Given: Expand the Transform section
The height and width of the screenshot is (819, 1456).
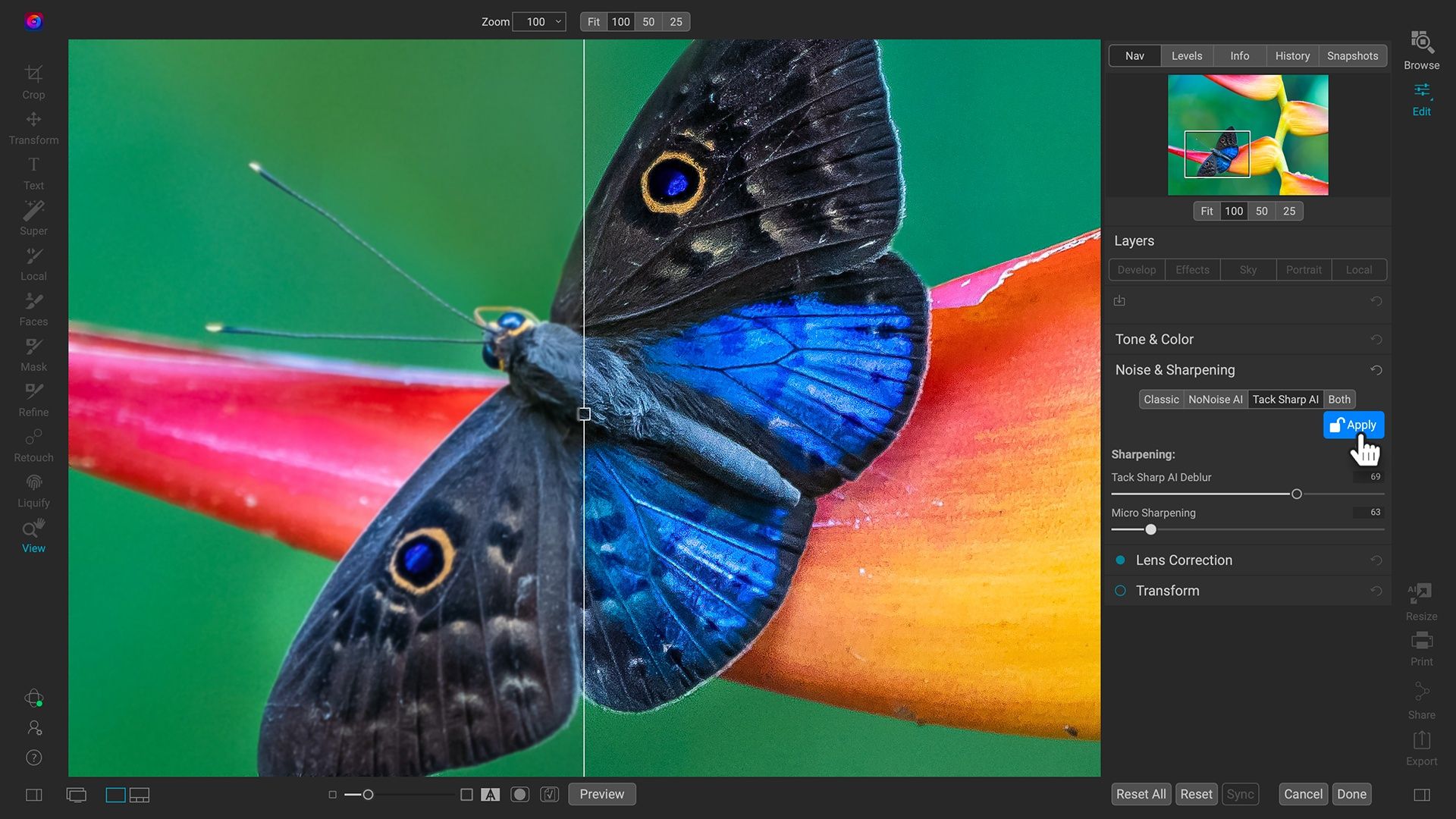Looking at the screenshot, I should [x=1167, y=590].
